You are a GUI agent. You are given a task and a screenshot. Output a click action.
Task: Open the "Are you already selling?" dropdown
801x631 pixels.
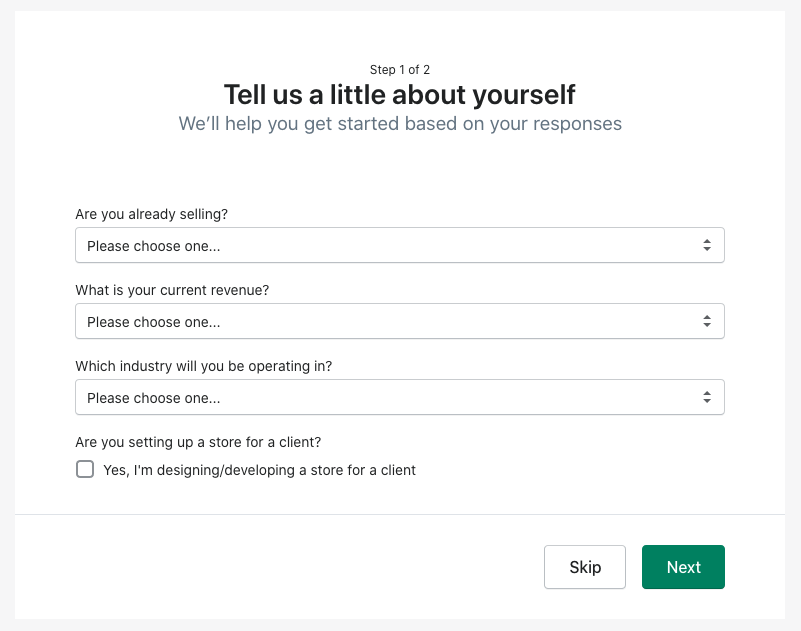(x=399, y=245)
